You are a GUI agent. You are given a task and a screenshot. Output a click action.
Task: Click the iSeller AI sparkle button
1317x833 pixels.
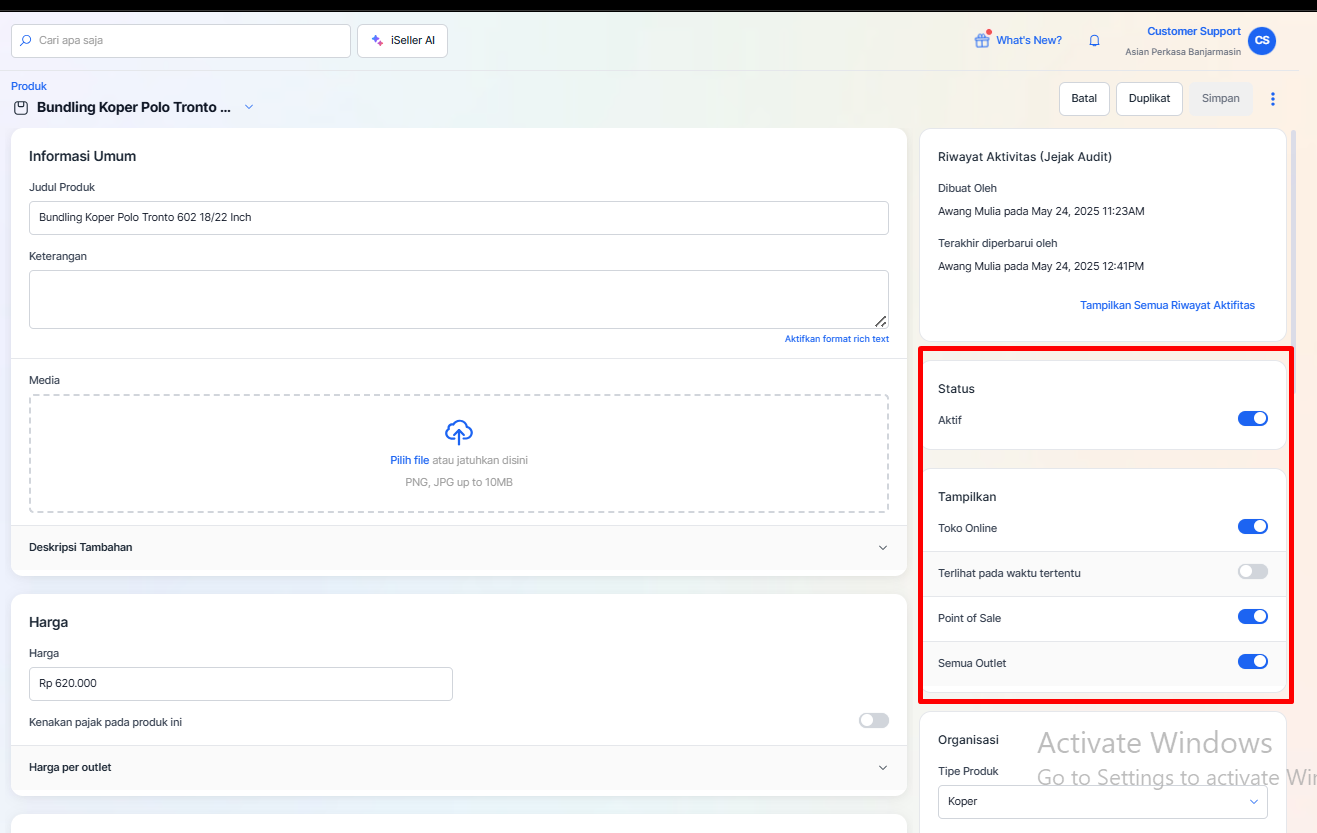tap(402, 41)
